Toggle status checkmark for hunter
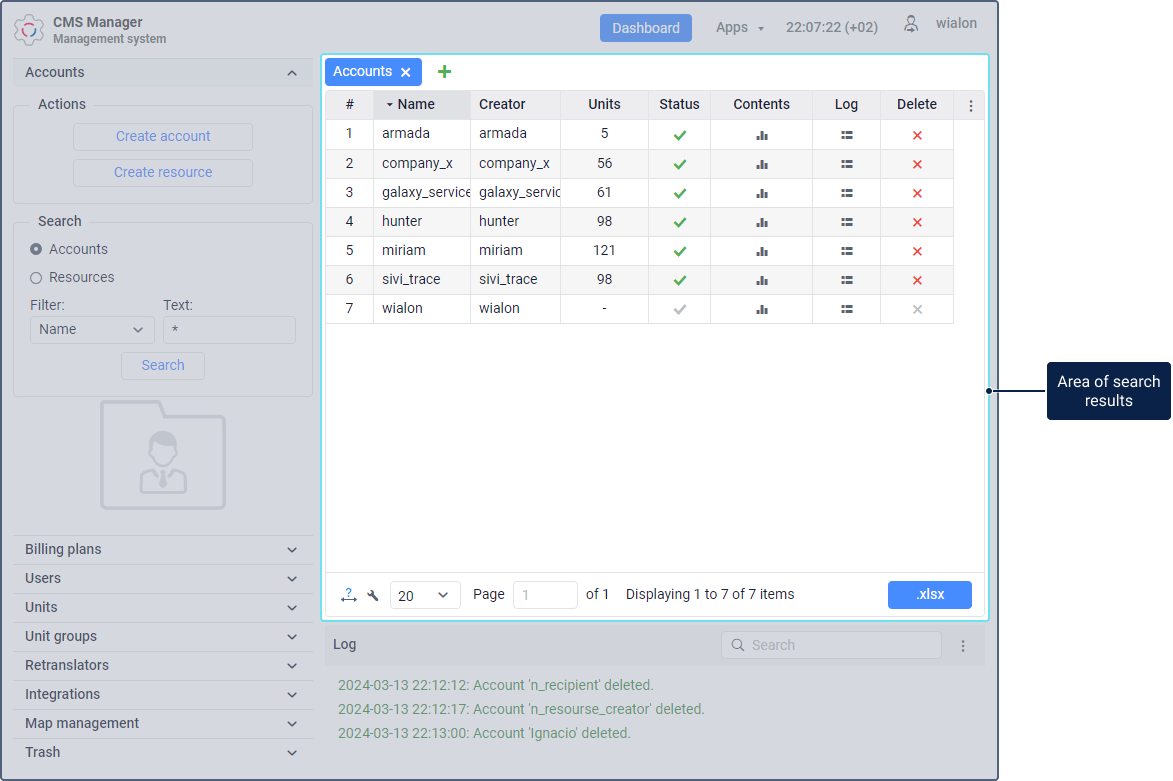The height and width of the screenshot is (781, 1173). point(679,222)
